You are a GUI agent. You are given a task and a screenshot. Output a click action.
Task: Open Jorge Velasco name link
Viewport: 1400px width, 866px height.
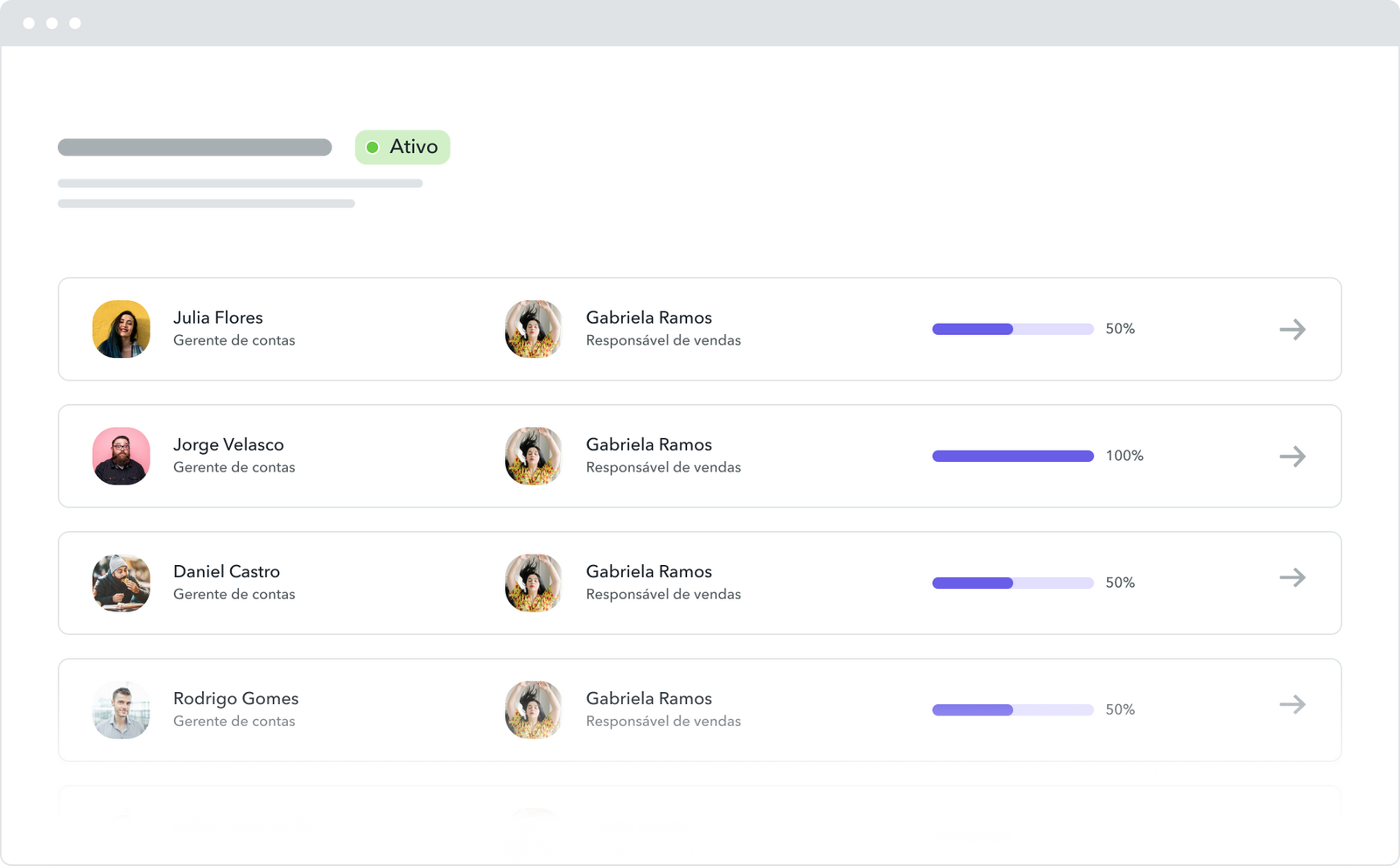pos(228,444)
